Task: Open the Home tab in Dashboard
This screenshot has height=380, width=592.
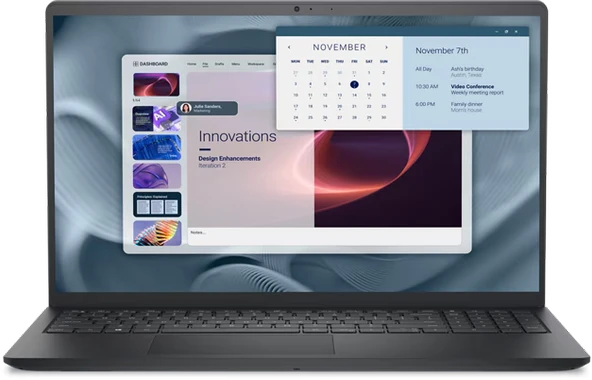Action: click(192, 64)
